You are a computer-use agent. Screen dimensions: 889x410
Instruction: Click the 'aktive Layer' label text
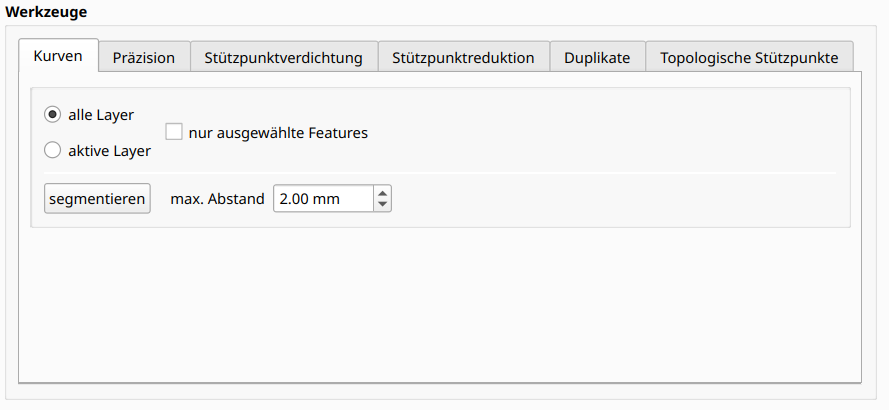click(109, 151)
